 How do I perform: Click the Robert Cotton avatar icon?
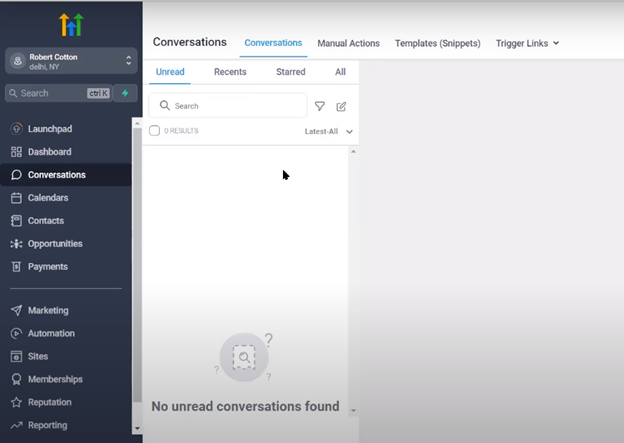click(18, 61)
